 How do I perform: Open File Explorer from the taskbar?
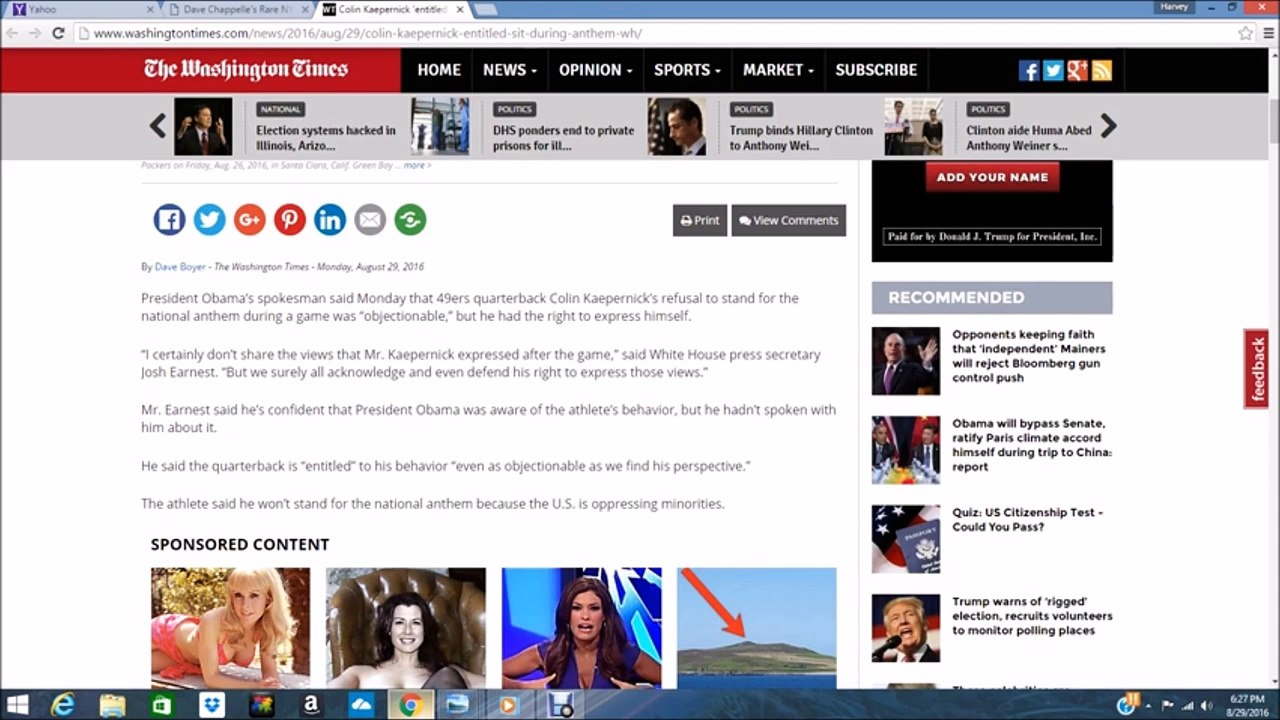click(x=112, y=706)
